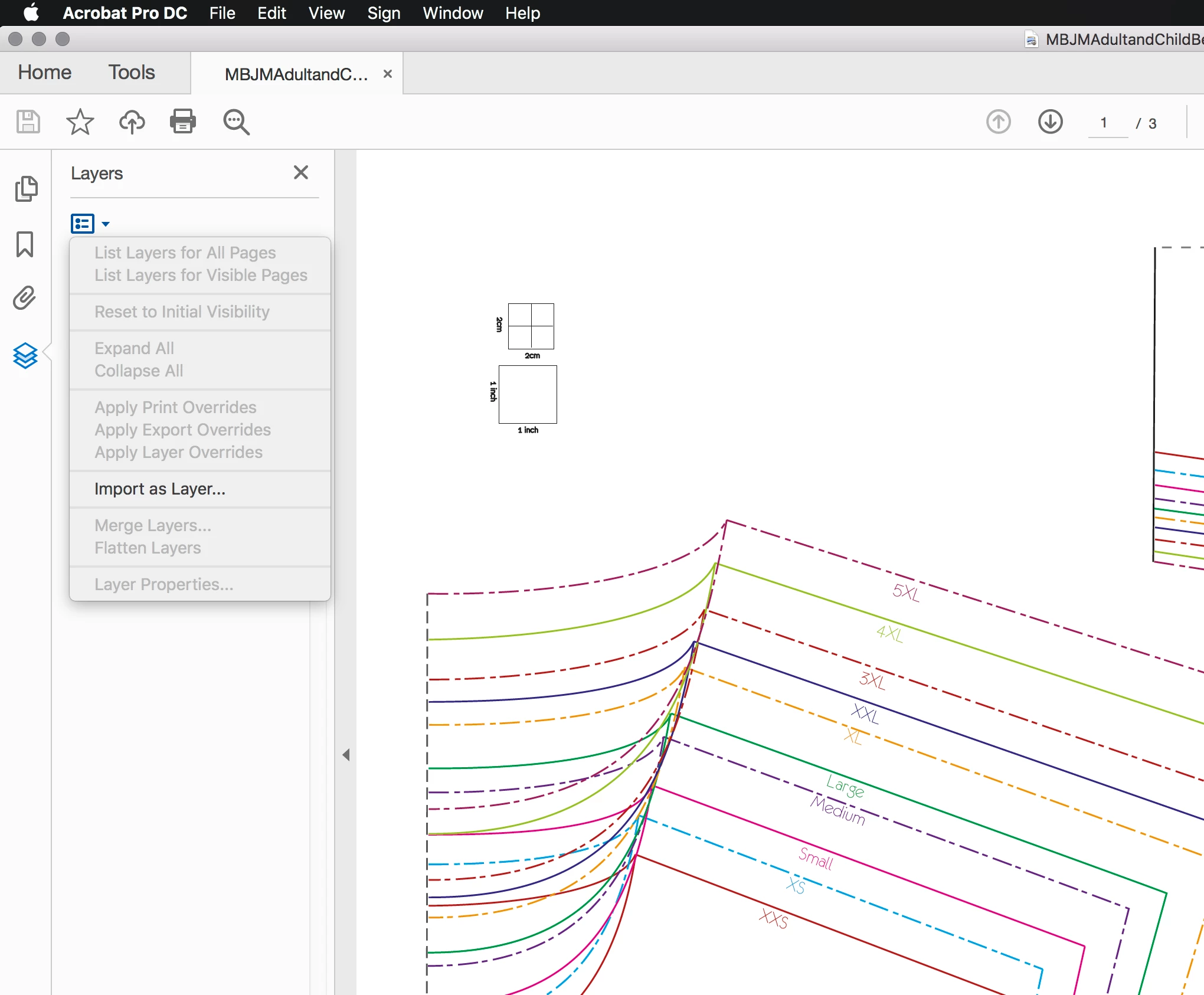Open the Apple system menu

(x=31, y=13)
